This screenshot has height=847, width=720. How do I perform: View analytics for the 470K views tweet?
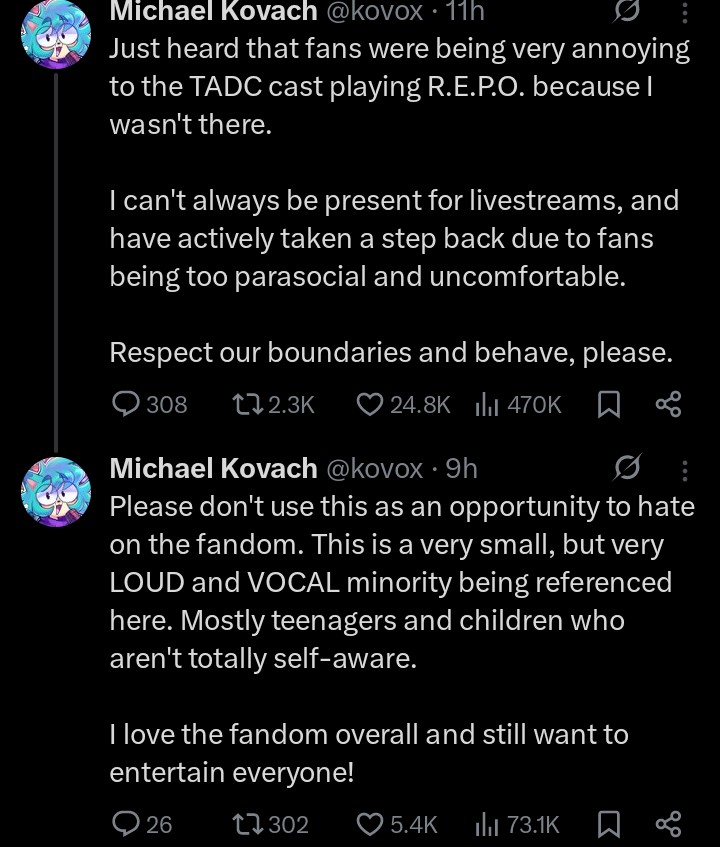pyautogui.click(x=487, y=404)
